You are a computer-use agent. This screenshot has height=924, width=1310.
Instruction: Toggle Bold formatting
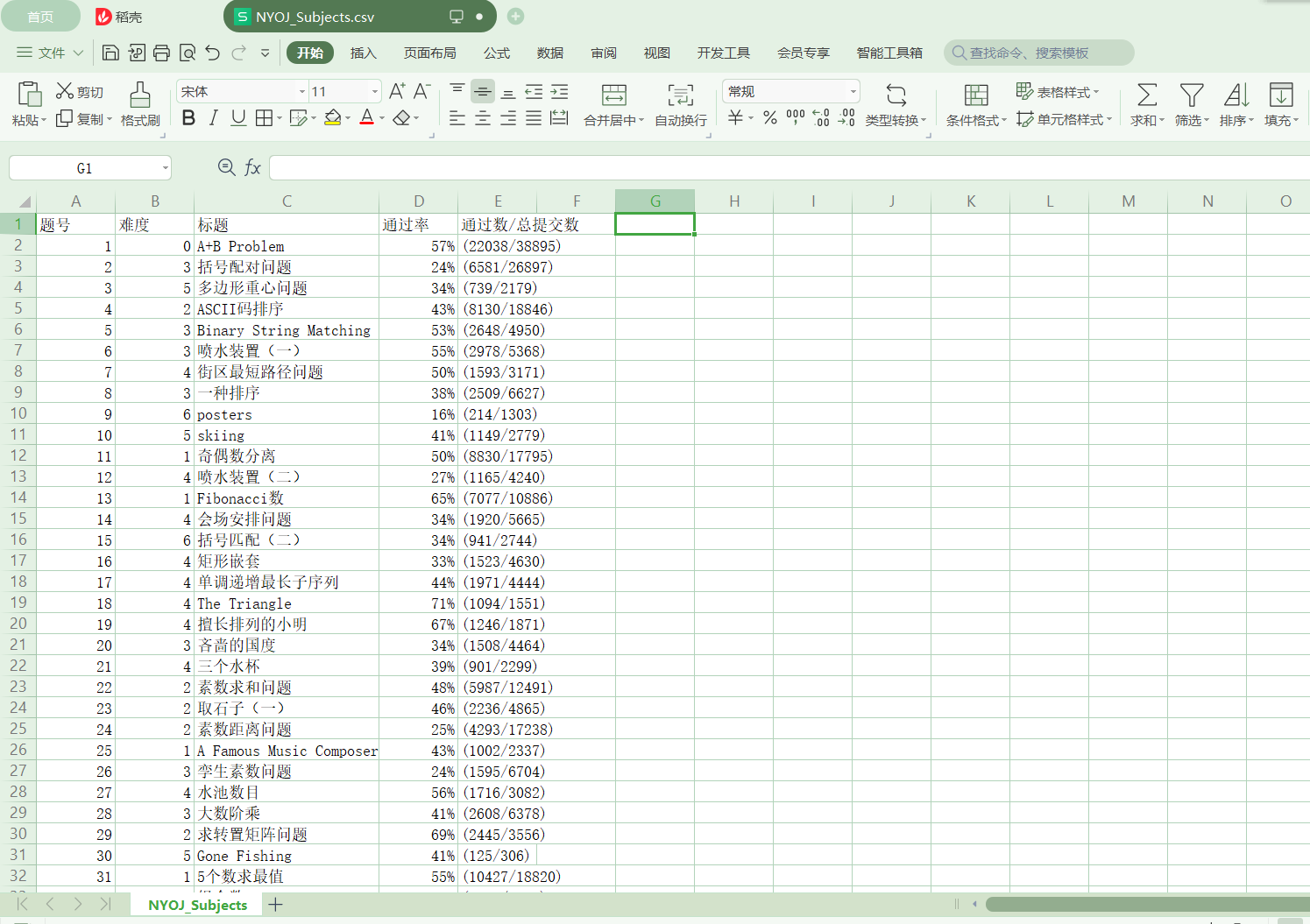[x=188, y=117]
